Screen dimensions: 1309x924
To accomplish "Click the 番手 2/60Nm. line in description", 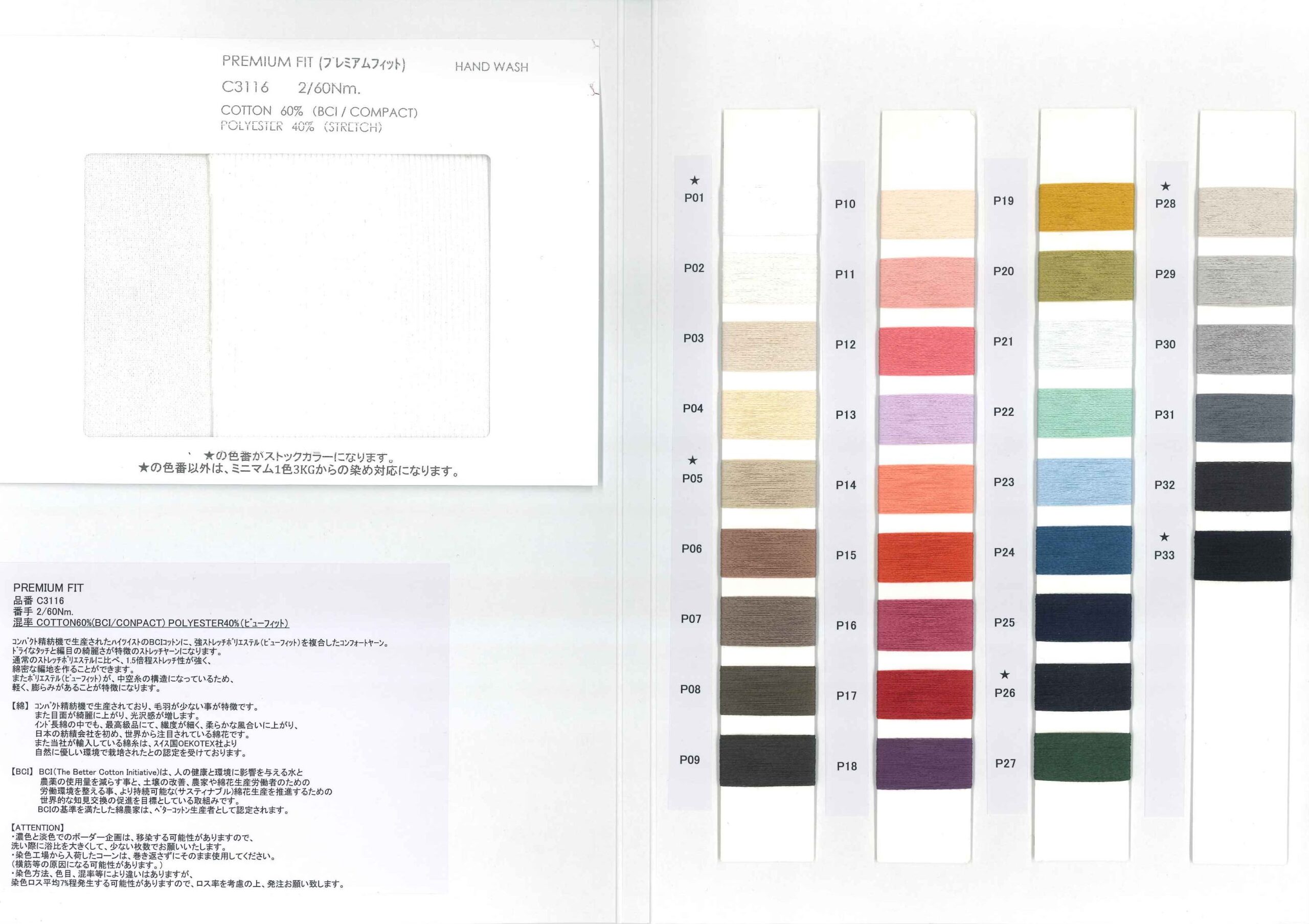I will tap(43, 612).
